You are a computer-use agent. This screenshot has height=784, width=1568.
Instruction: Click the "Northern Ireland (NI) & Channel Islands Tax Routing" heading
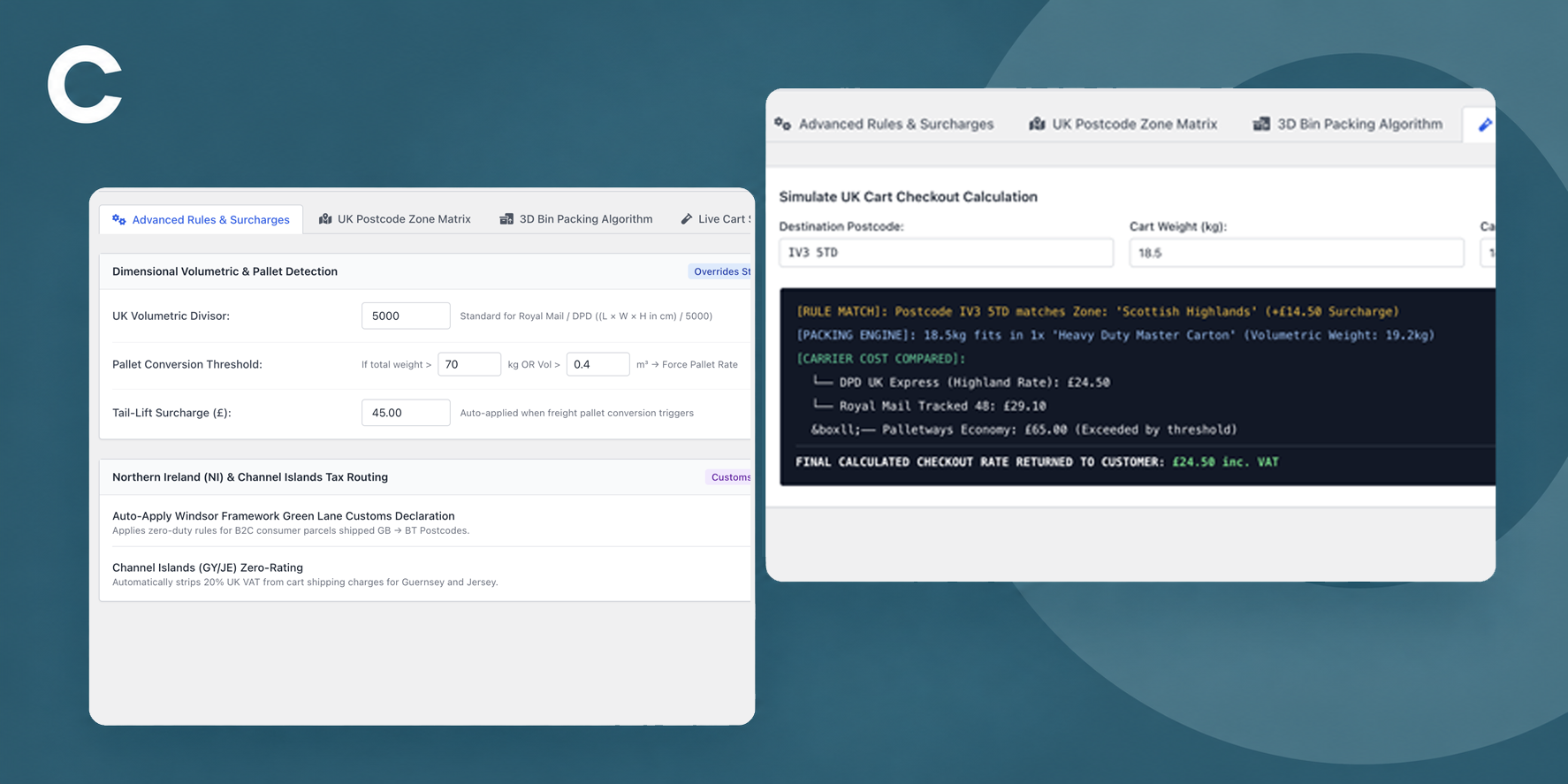click(250, 477)
